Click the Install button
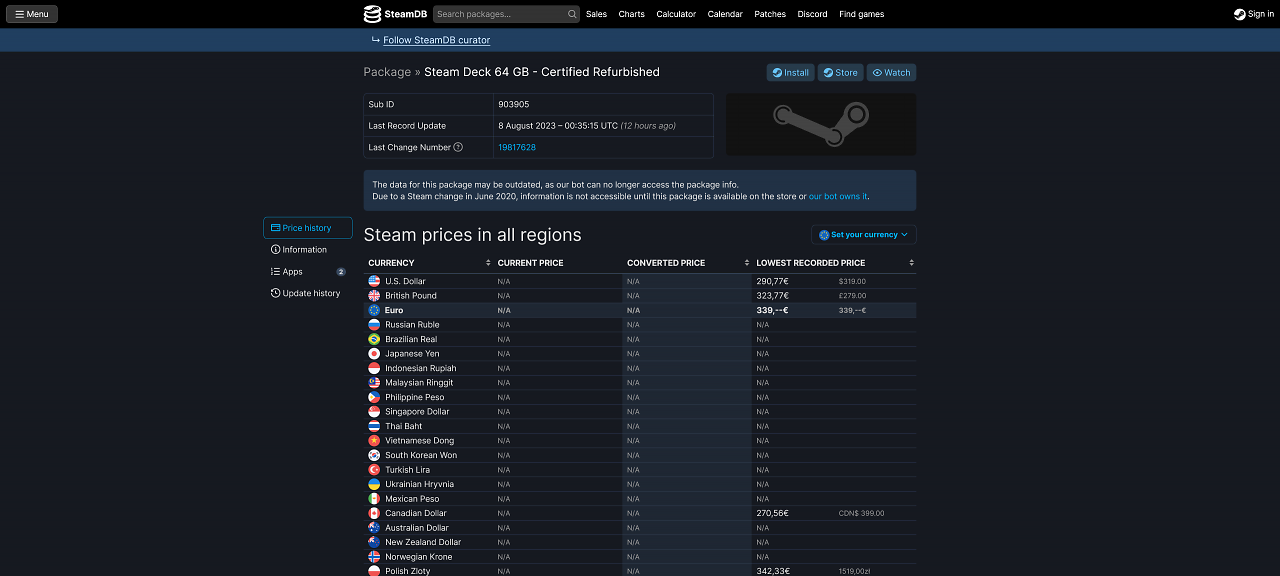1280x576 pixels. (x=790, y=72)
